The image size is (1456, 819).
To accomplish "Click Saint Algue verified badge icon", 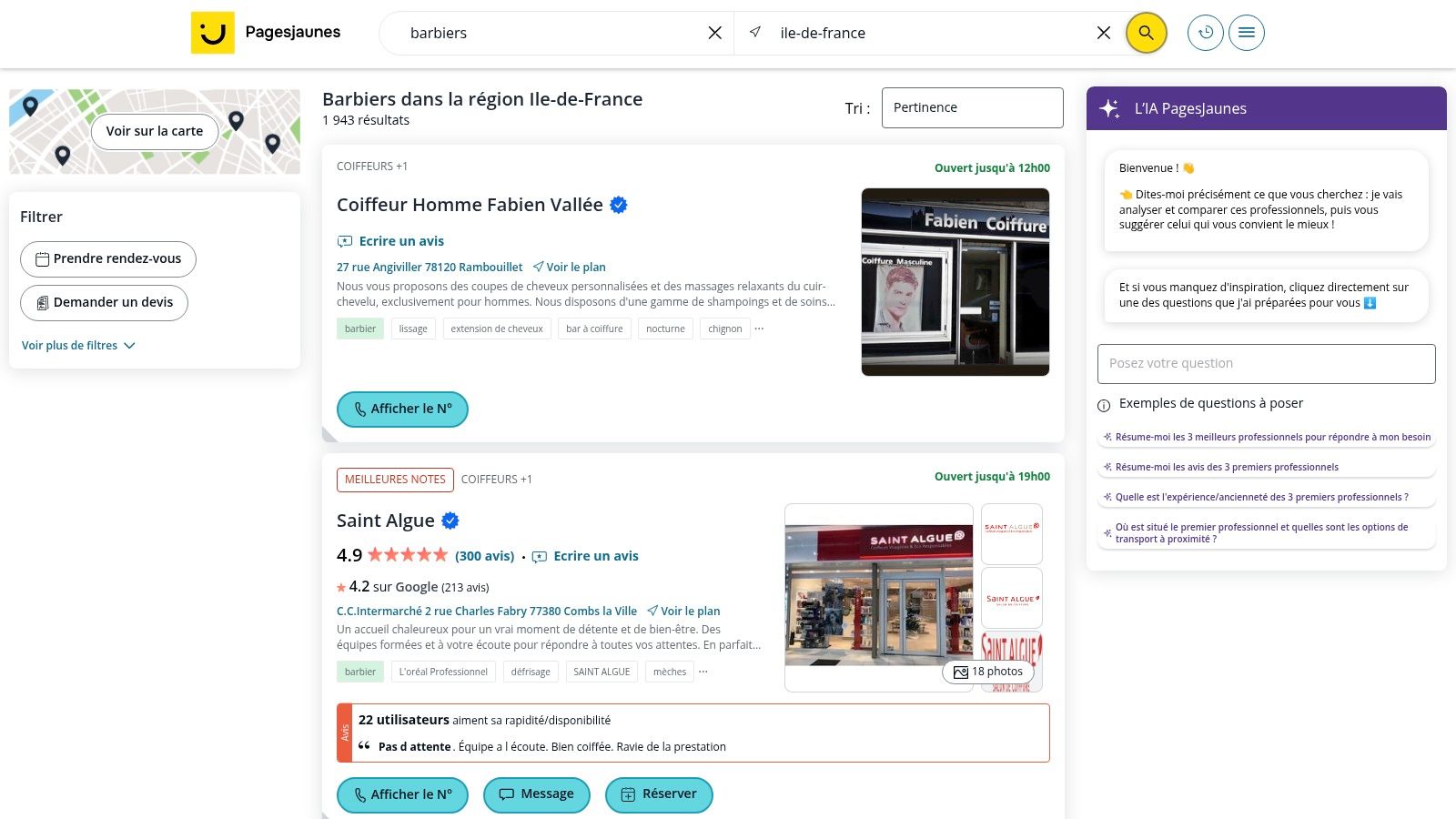I will point(450,521).
